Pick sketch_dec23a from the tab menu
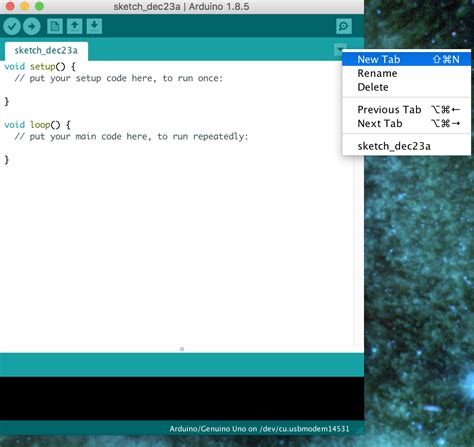 pyautogui.click(x=407, y=146)
